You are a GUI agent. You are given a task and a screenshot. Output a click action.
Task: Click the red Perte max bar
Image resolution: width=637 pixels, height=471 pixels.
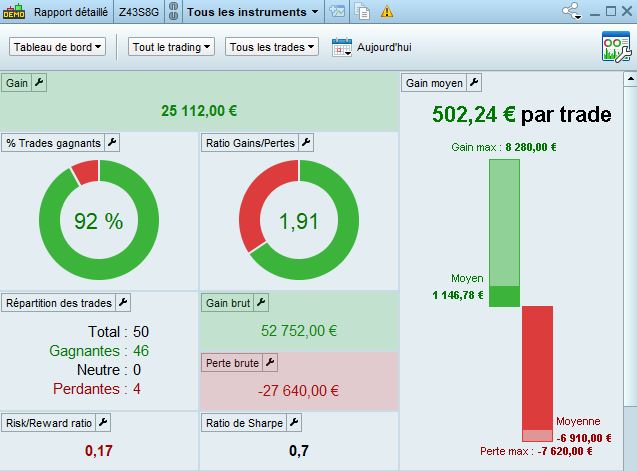click(x=537, y=373)
